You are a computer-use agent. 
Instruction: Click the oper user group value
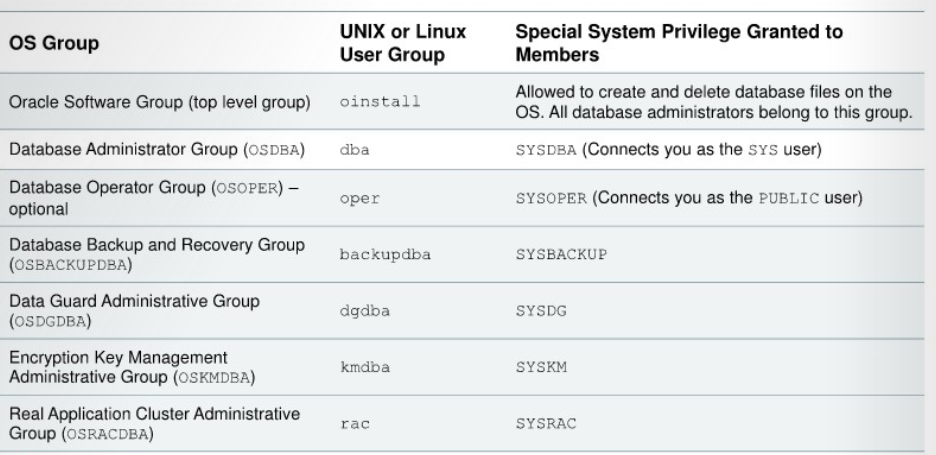pyautogui.click(x=357, y=197)
